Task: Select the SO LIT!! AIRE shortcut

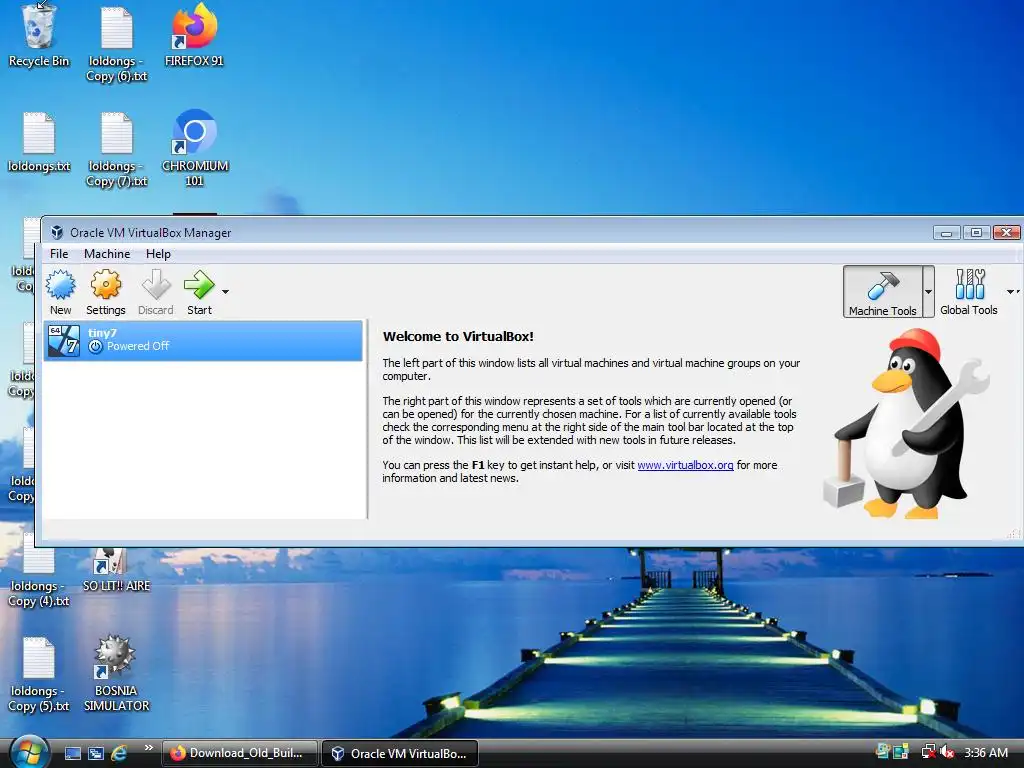Action: [x=116, y=570]
